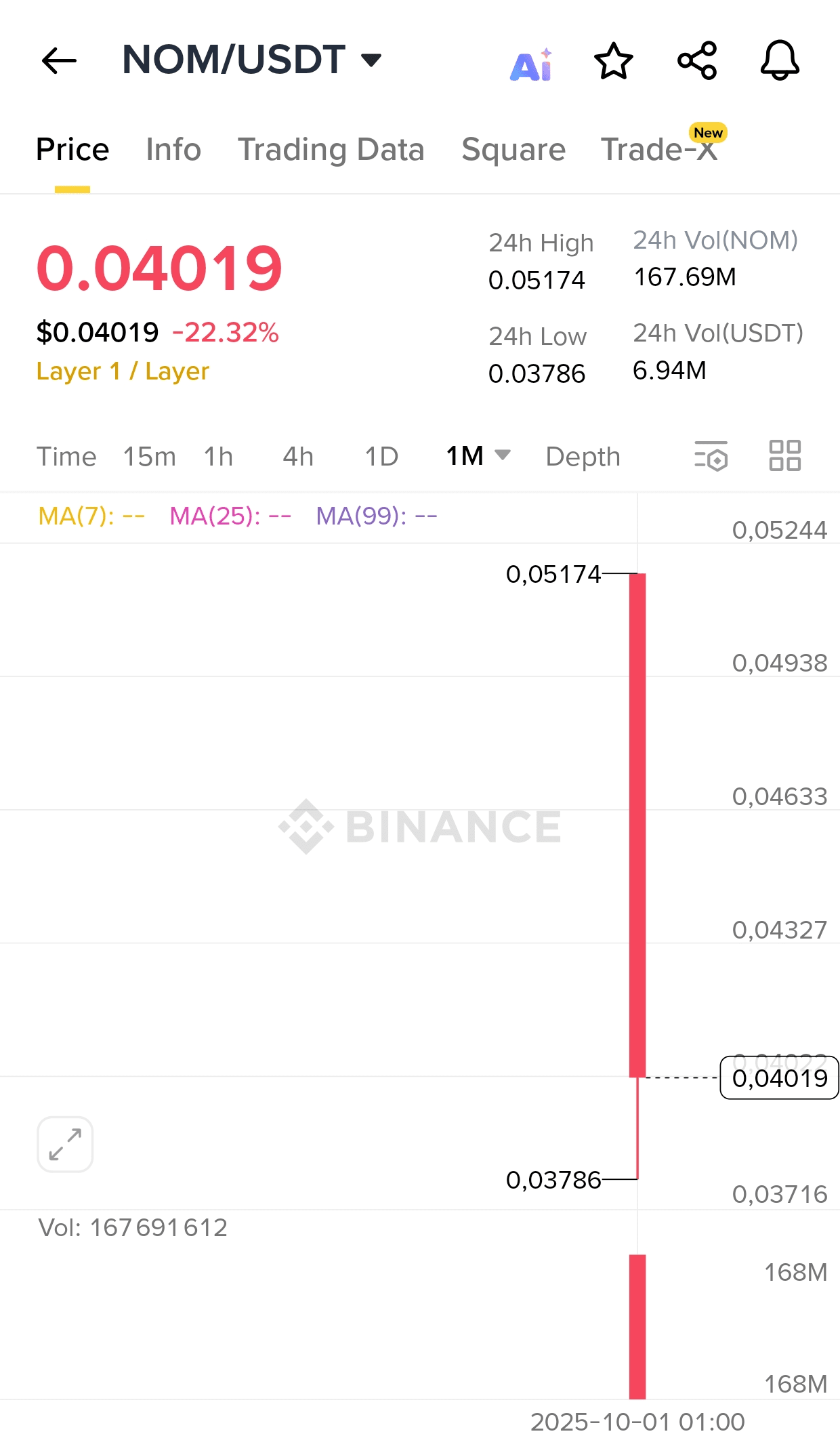The width and height of the screenshot is (840, 1436).
Task: Select the 4h chart interval
Action: click(298, 456)
